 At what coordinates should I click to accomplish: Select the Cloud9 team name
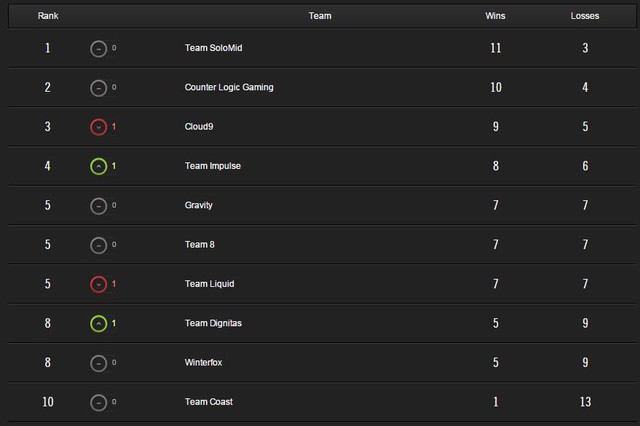point(200,127)
